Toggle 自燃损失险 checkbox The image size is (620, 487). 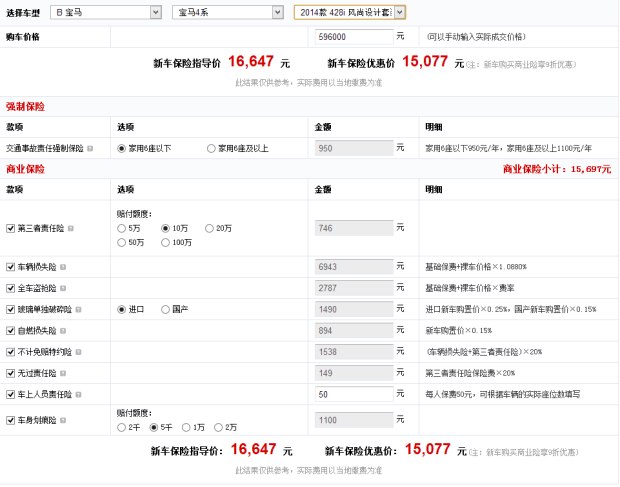pos(11,331)
